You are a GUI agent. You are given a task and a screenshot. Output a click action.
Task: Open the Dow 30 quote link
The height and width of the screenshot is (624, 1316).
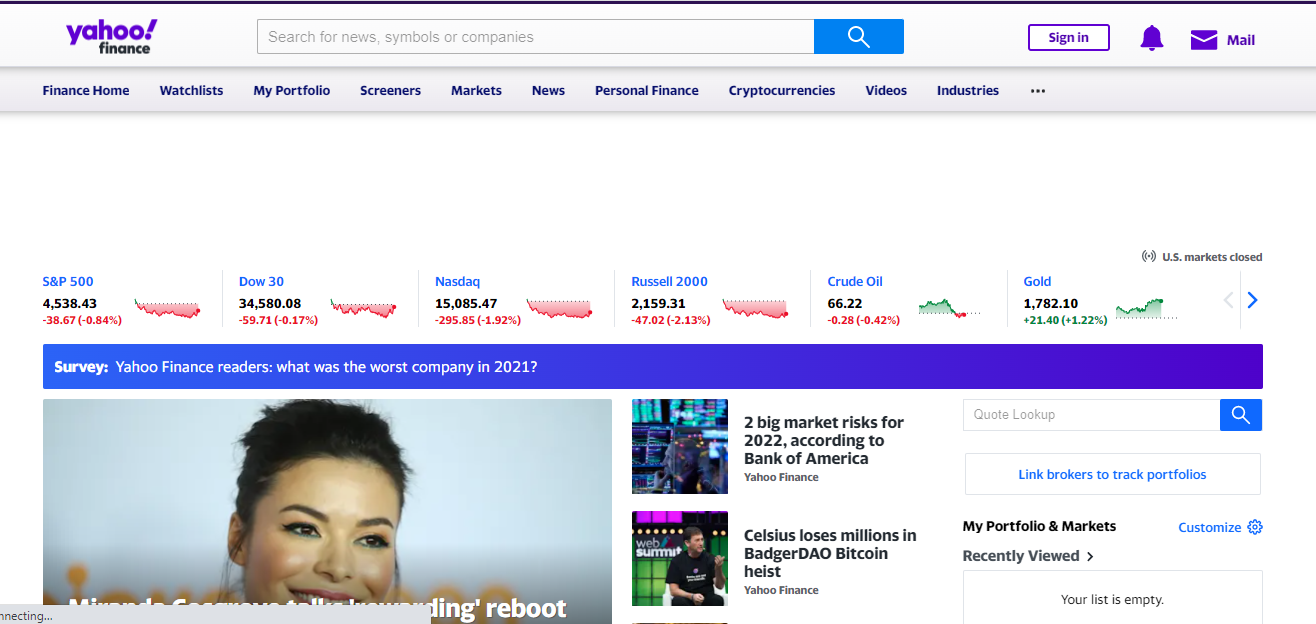tap(261, 281)
